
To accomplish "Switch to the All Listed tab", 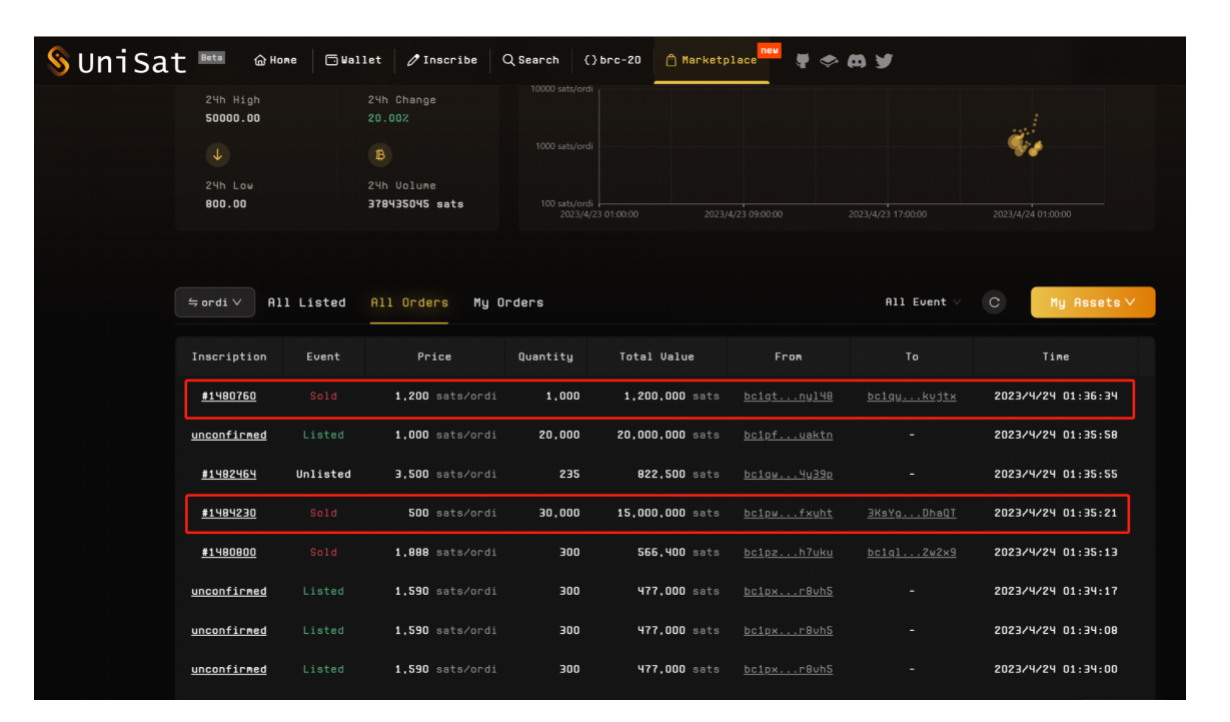I will (307, 303).
